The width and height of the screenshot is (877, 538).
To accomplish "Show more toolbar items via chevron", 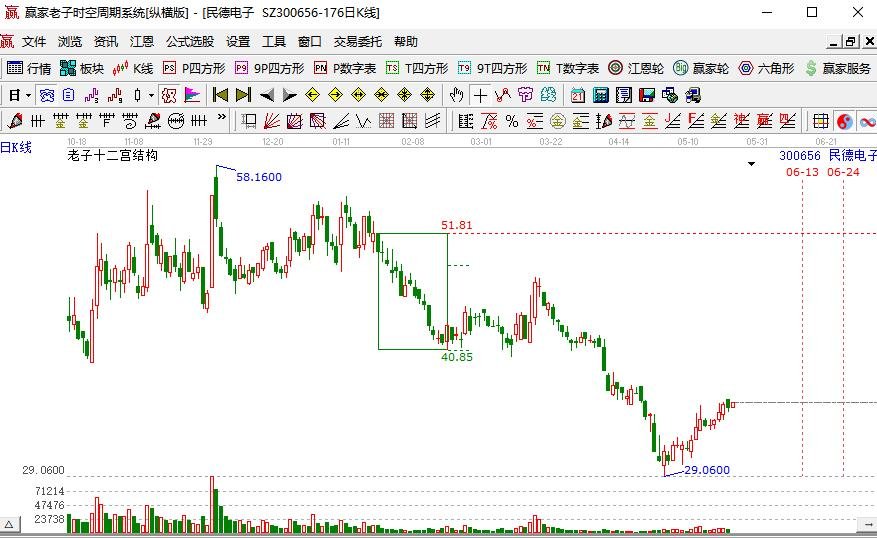I will pyautogui.click(x=222, y=117).
